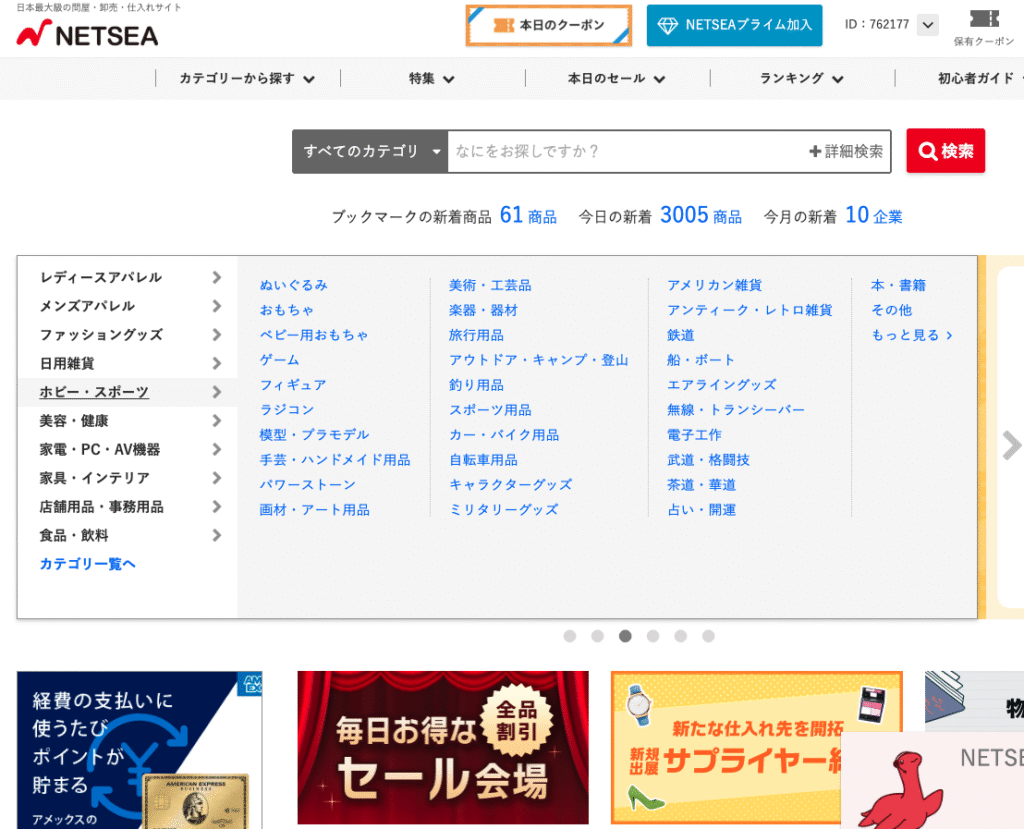Open the ランキング menu

coord(801,79)
